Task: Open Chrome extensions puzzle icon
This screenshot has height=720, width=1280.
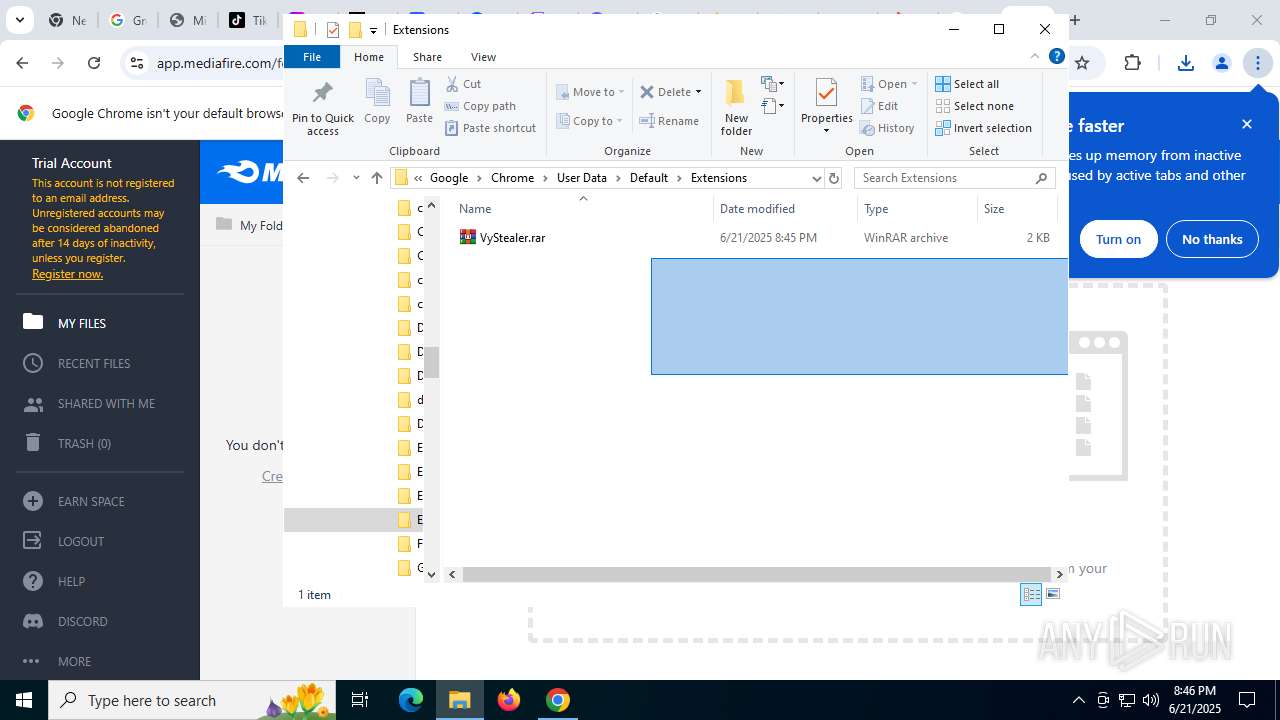Action: pyautogui.click(x=1132, y=63)
